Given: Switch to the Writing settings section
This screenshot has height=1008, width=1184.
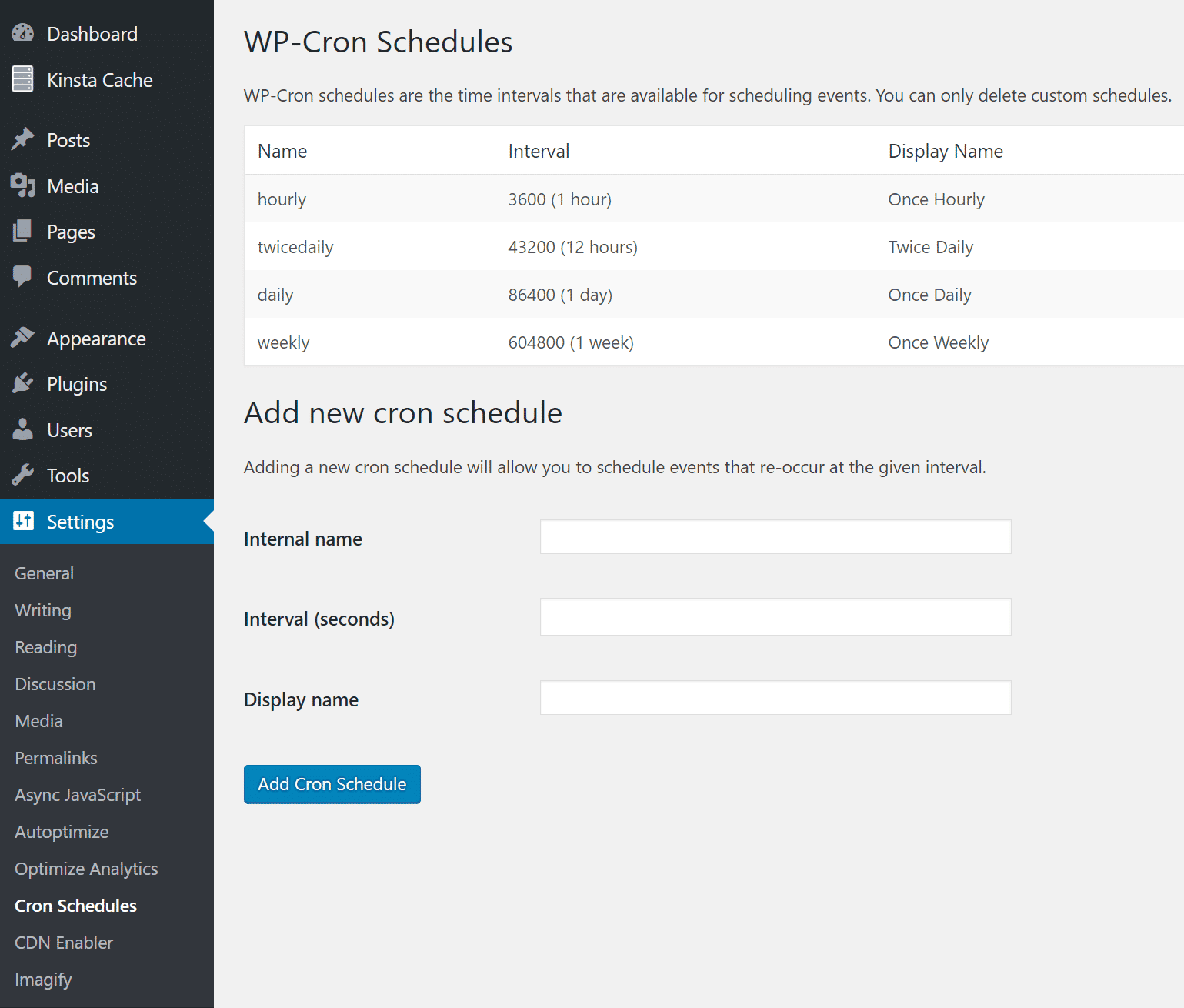Looking at the screenshot, I should tap(42, 609).
